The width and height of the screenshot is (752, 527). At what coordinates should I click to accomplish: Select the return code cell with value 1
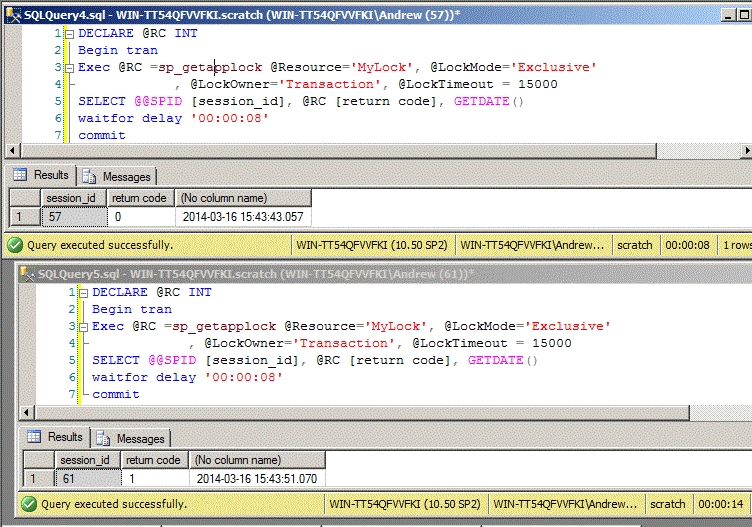tap(155, 479)
